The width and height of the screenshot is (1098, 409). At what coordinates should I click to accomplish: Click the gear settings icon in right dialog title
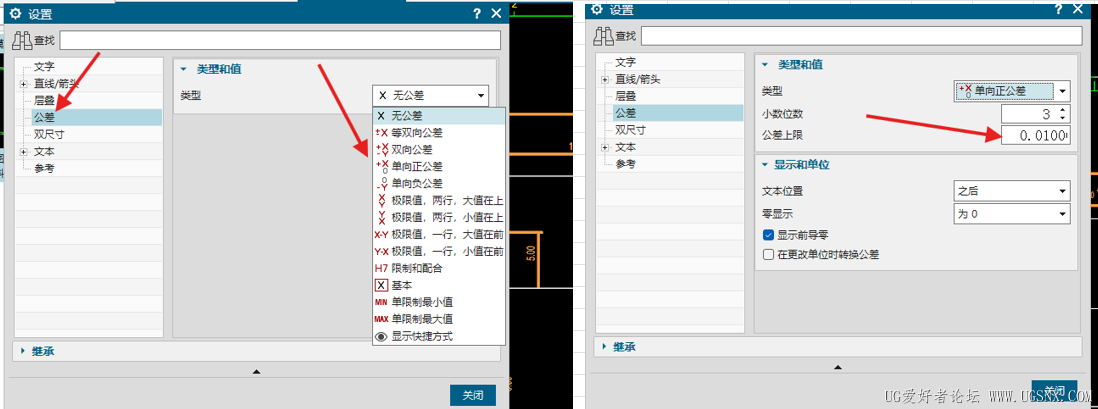[597, 9]
